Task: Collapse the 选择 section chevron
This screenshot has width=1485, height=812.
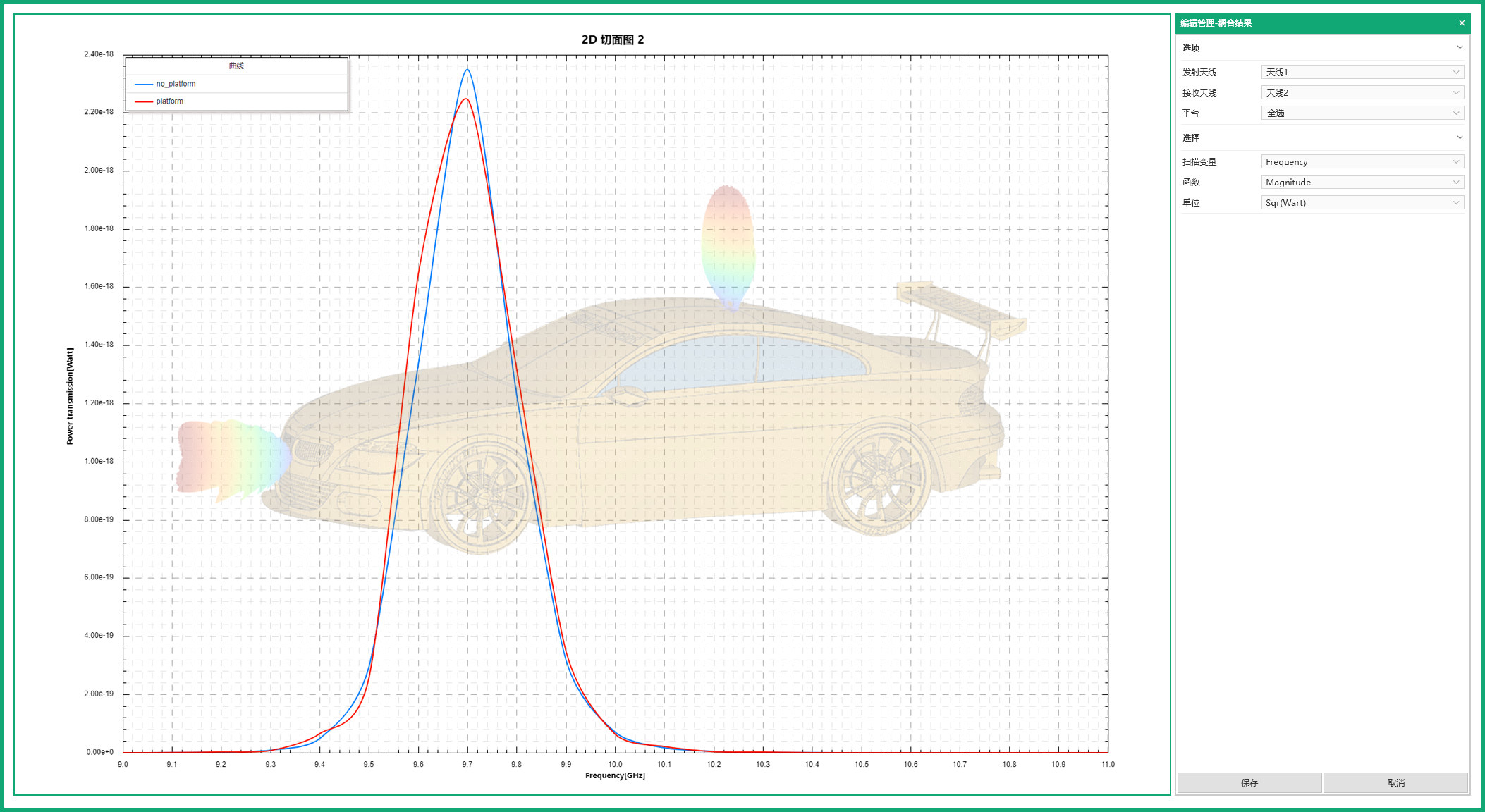Action: point(1460,137)
